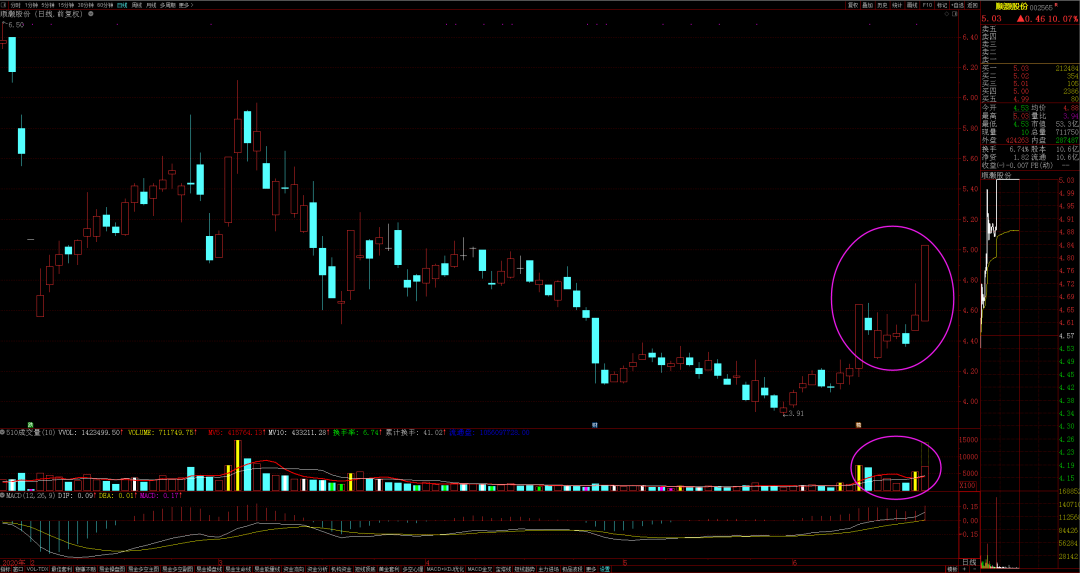
Task: Select the 1分钟 period
Action: (30, 5)
